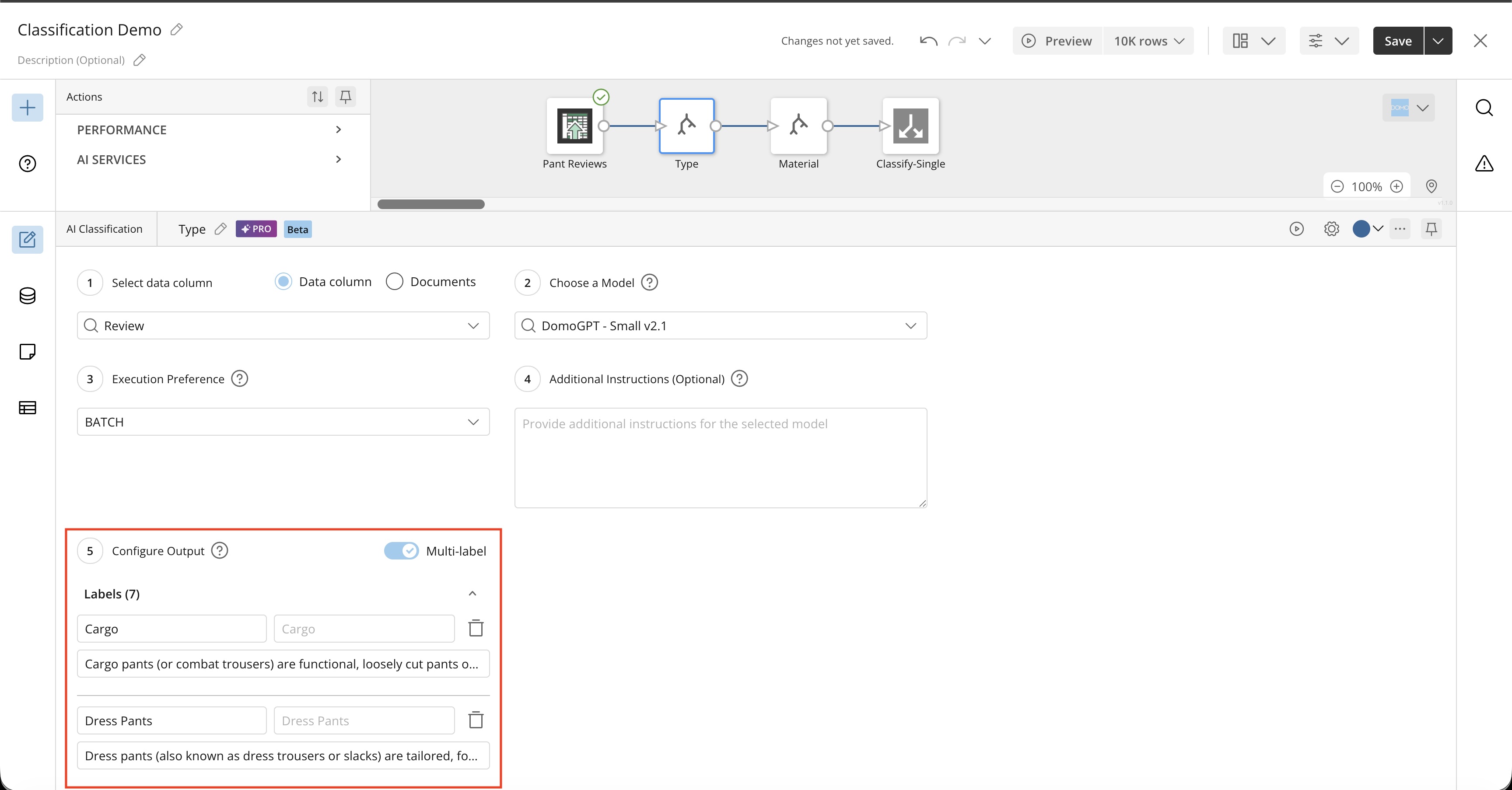Edit the description pencil icon
This screenshot has height=790, width=1512.
139,60
